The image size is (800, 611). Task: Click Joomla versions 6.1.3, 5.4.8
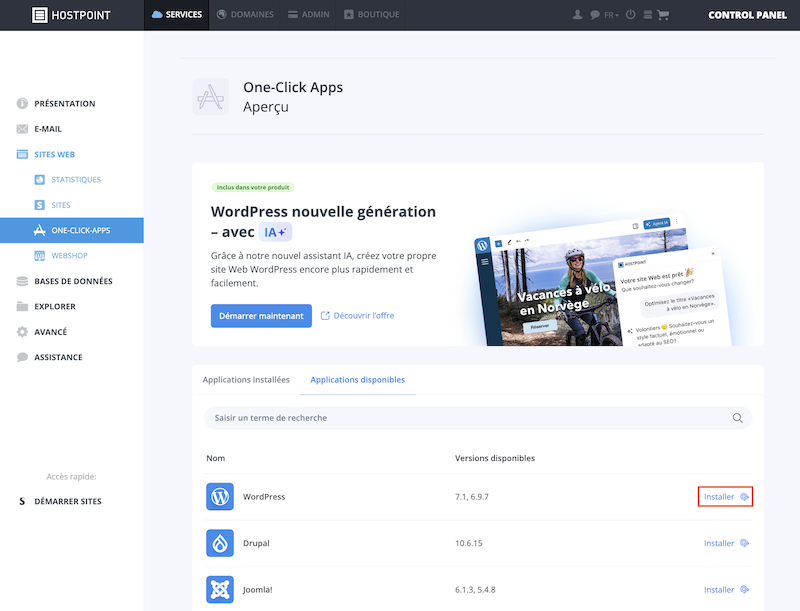[x=475, y=590]
